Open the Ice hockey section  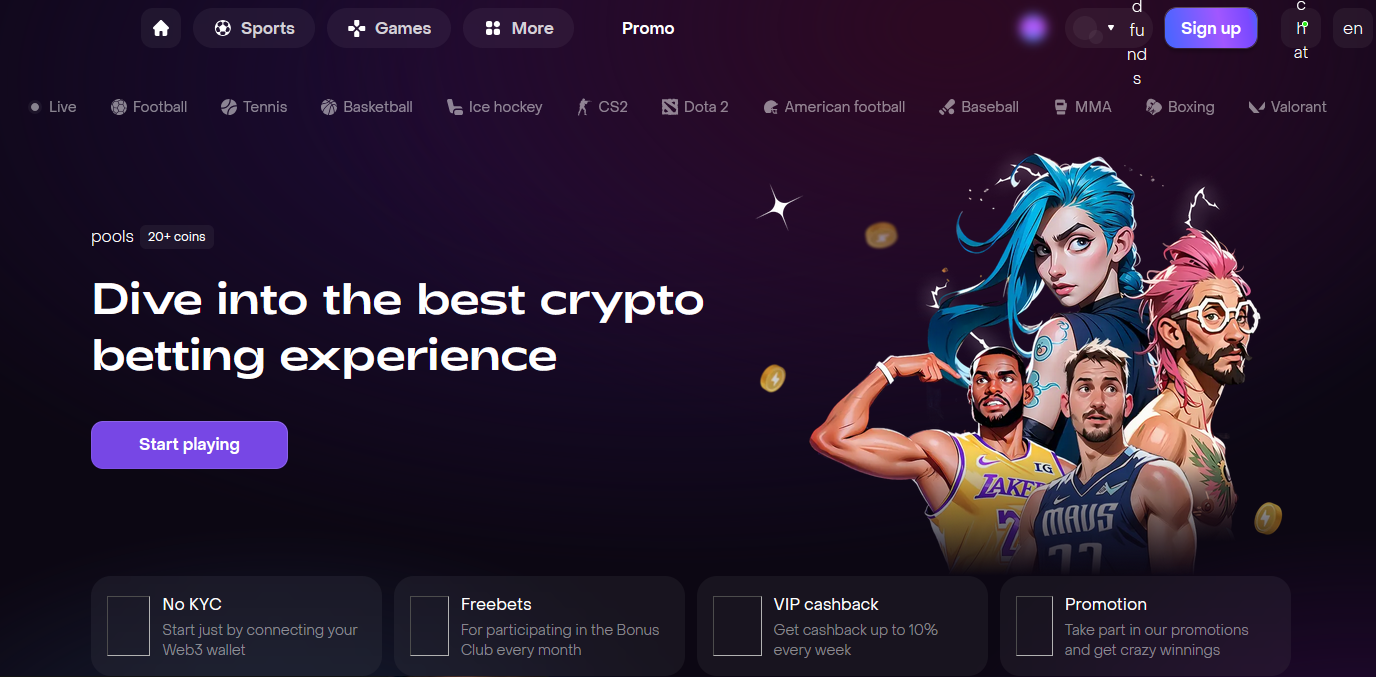[494, 107]
